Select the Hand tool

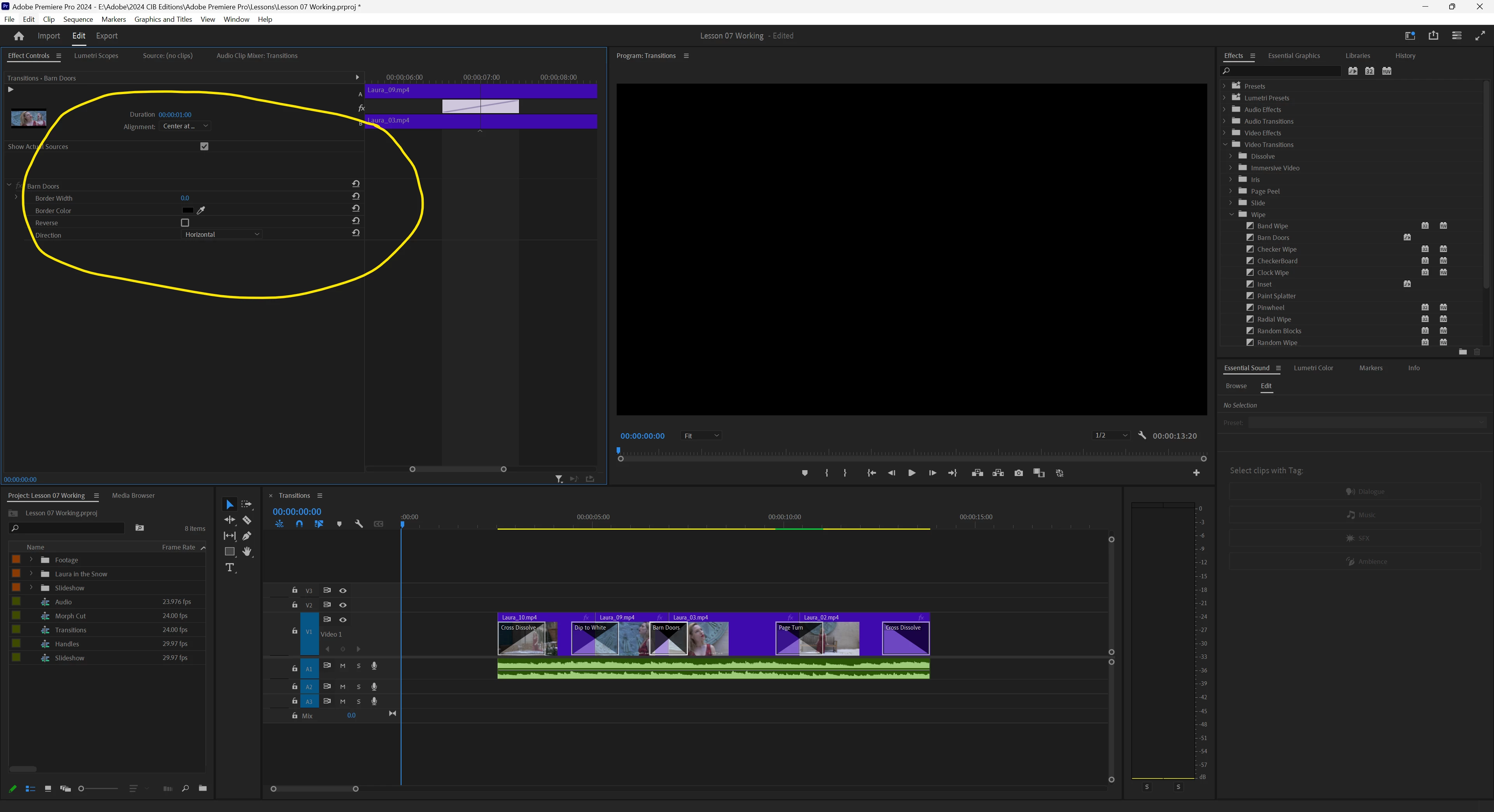click(247, 551)
